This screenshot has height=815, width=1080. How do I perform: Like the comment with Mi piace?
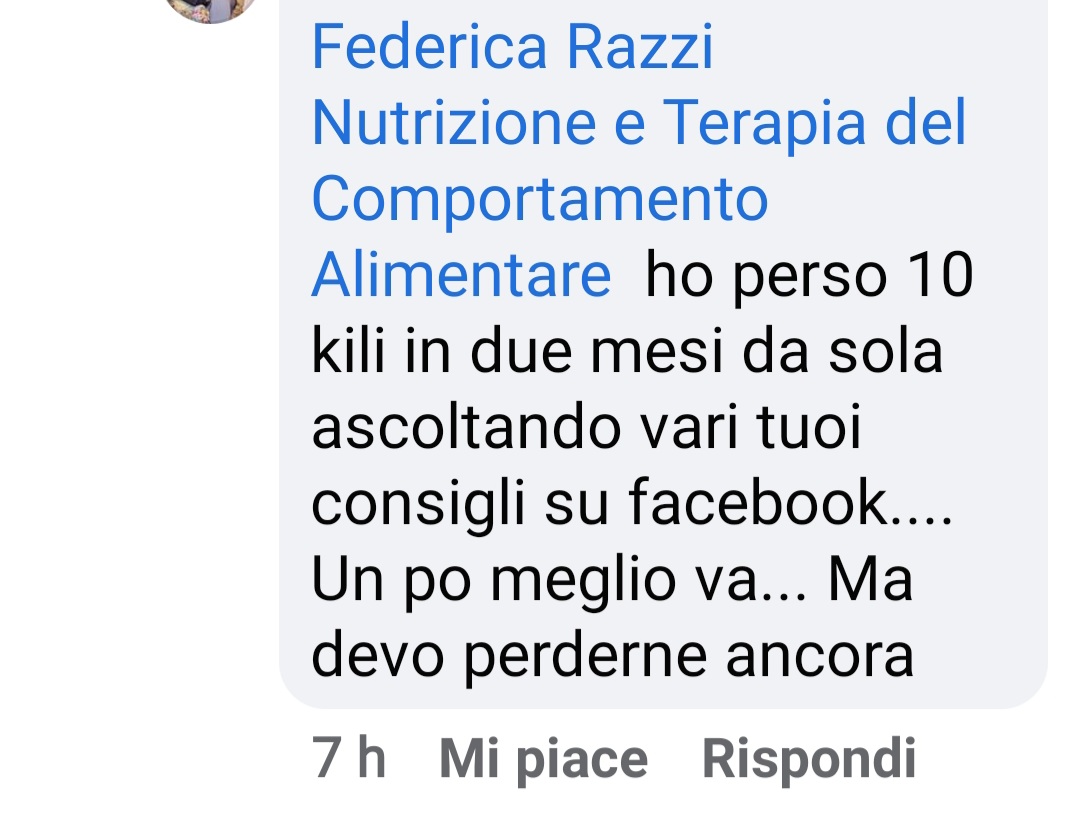[543, 759]
